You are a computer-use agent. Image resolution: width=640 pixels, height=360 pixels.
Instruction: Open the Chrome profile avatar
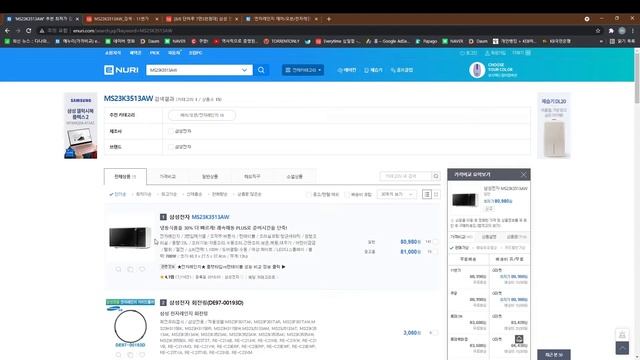622,31
